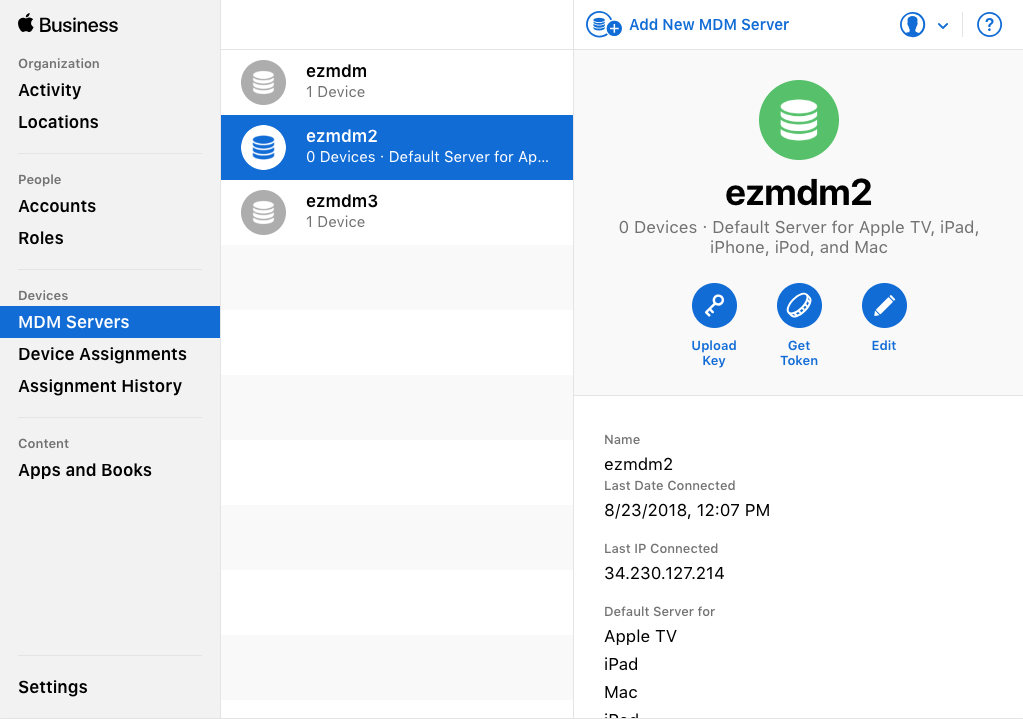
Task: Select the Edit pencil icon for ezmdm2
Action: click(883, 305)
